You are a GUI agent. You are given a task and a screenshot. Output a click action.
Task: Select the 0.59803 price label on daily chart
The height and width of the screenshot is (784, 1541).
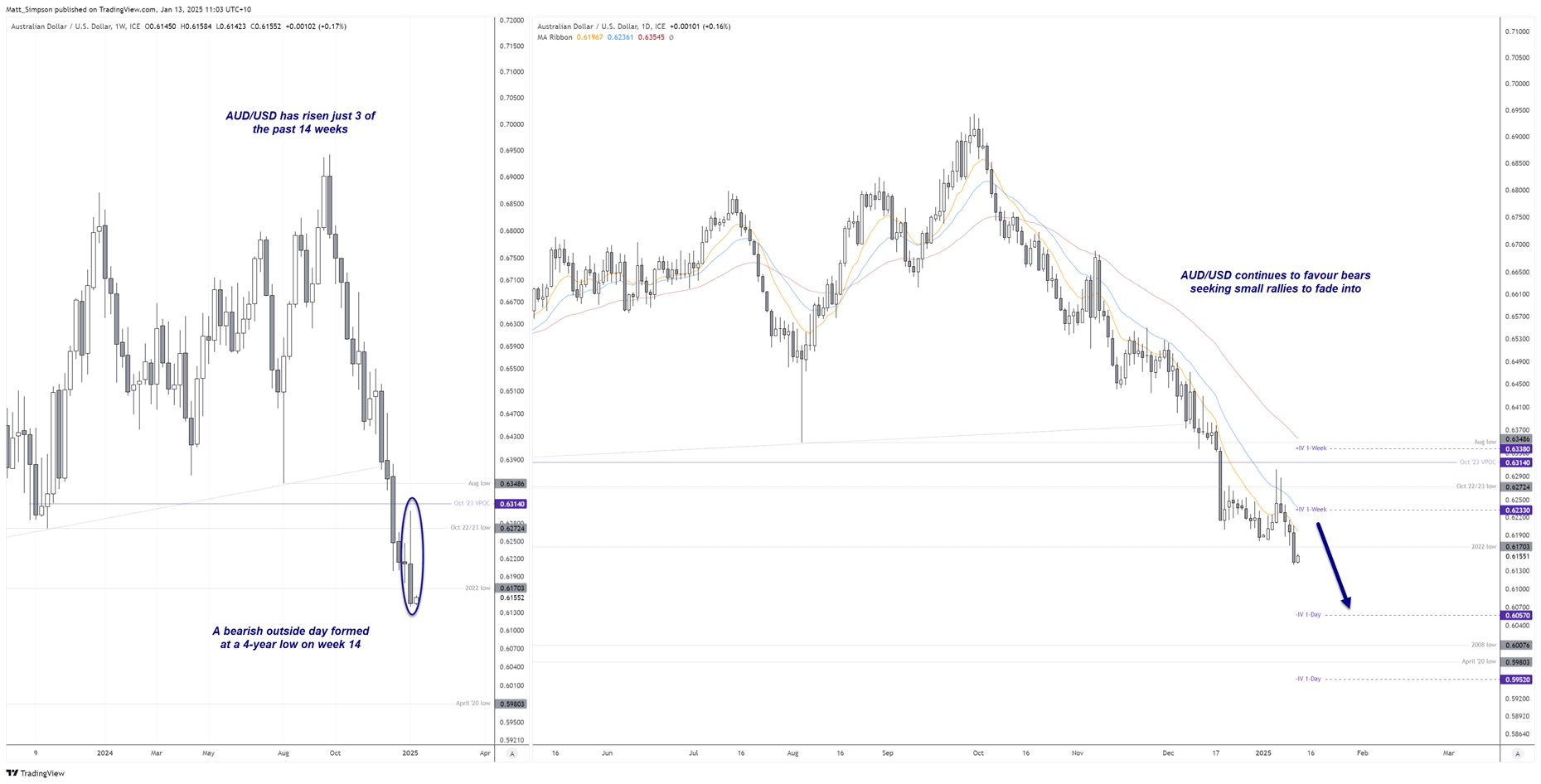coord(1517,662)
